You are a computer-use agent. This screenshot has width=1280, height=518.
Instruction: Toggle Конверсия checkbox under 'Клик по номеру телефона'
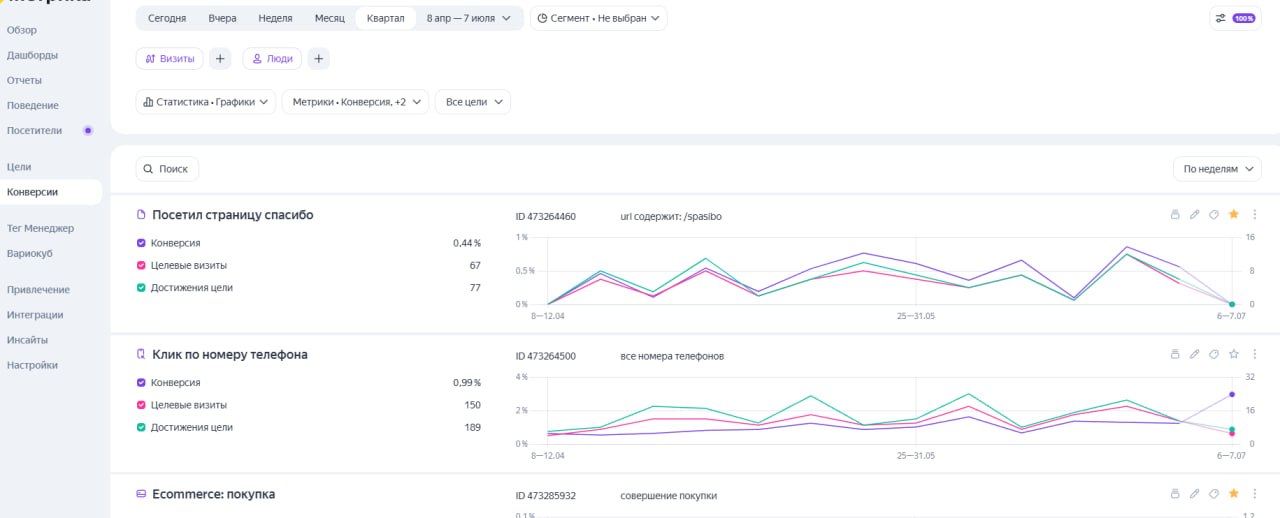point(141,383)
